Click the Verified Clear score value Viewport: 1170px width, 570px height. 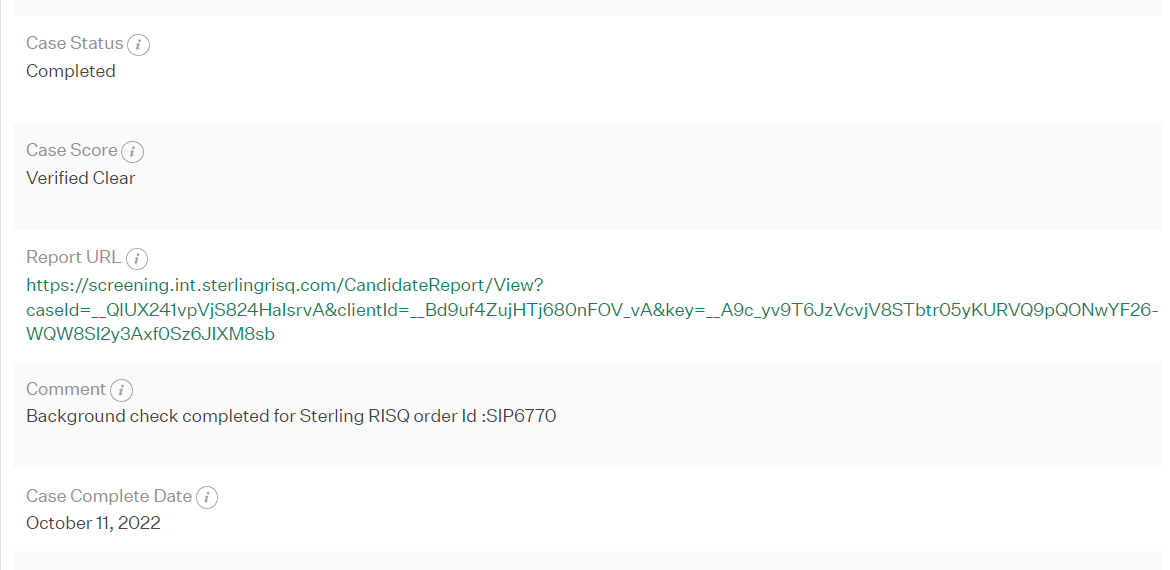pos(81,178)
